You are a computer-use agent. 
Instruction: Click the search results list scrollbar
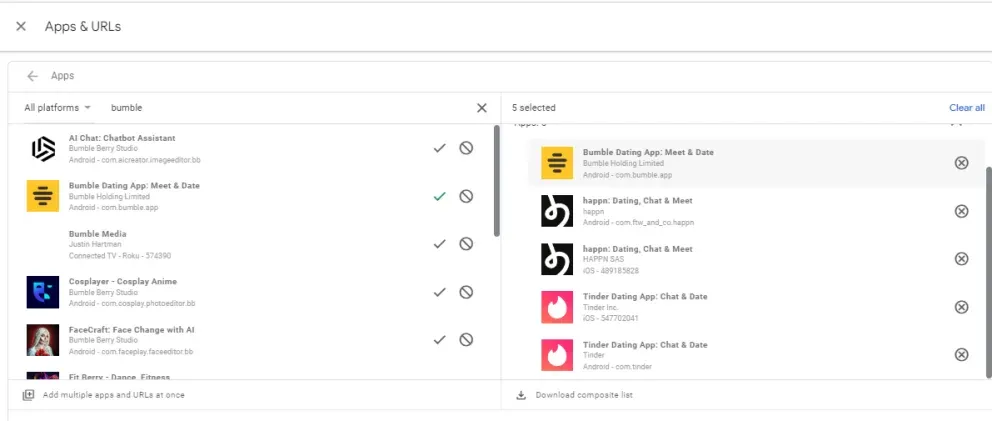click(497, 180)
